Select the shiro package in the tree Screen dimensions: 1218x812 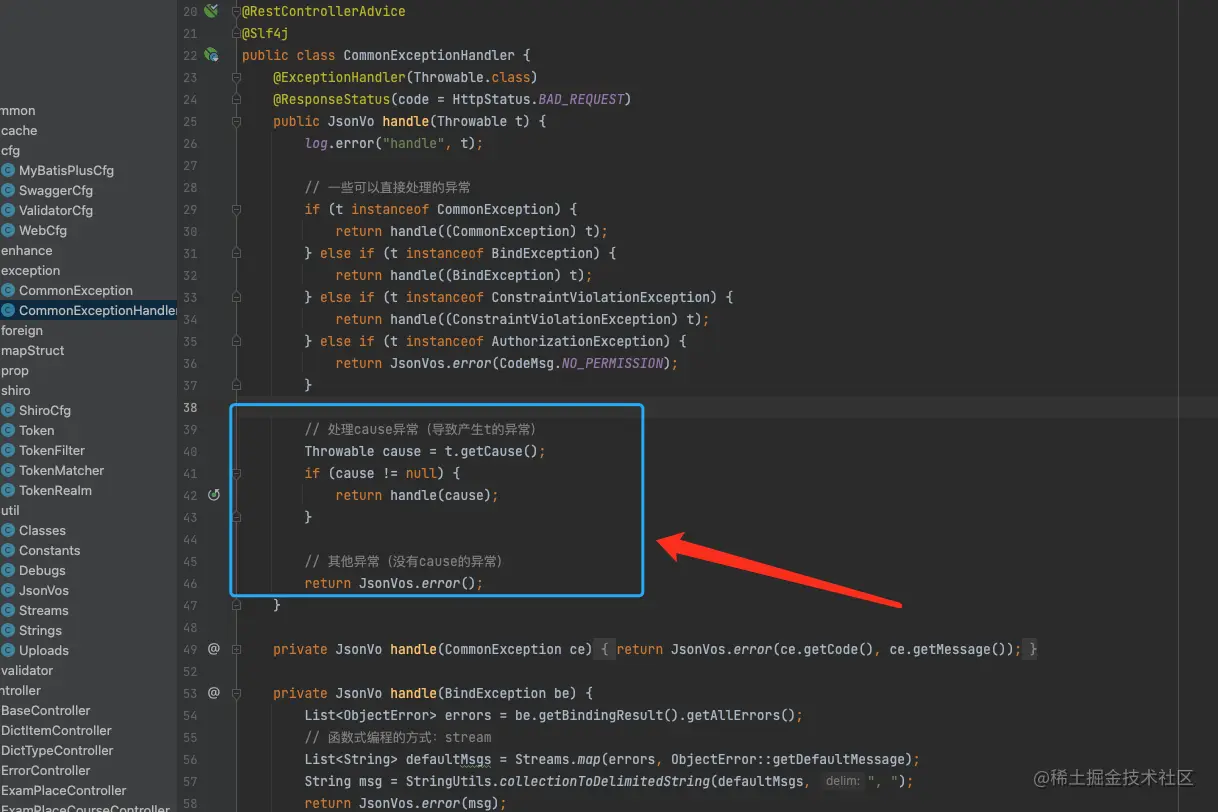pos(16,390)
